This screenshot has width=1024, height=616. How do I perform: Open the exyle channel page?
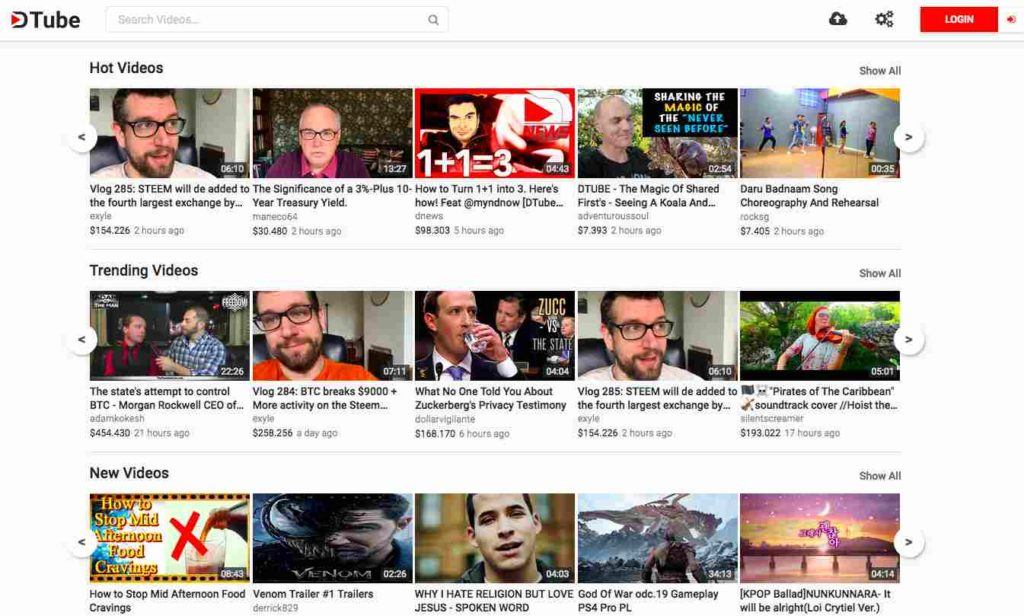98,214
